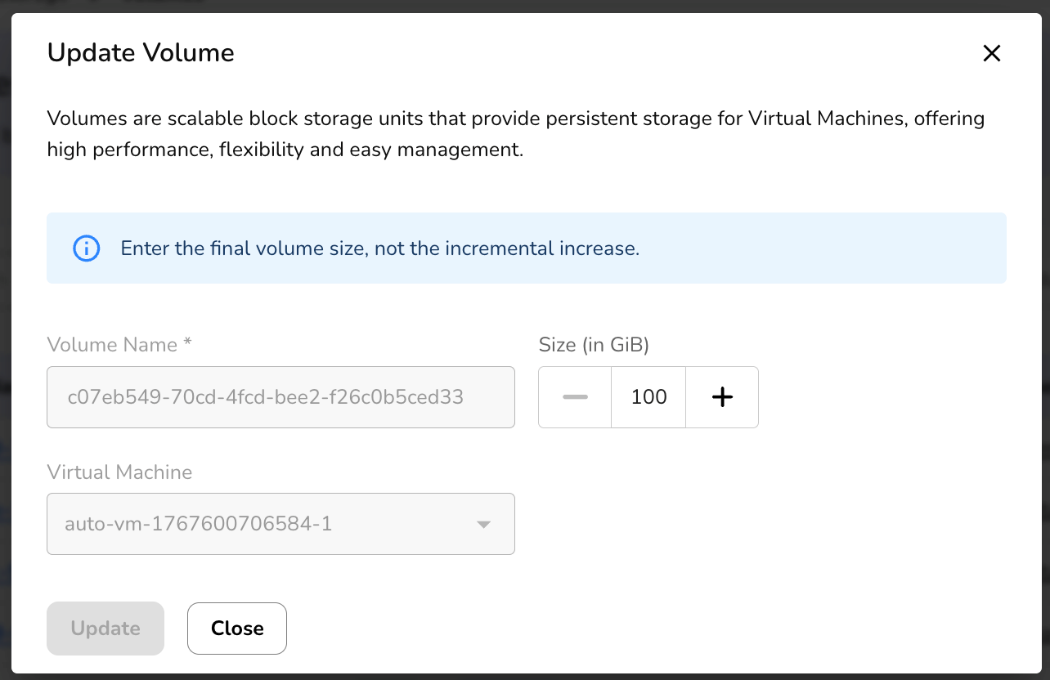Click the size value field showing 100
Image resolution: width=1050 pixels, height=680 pixels.
(649, 397)
